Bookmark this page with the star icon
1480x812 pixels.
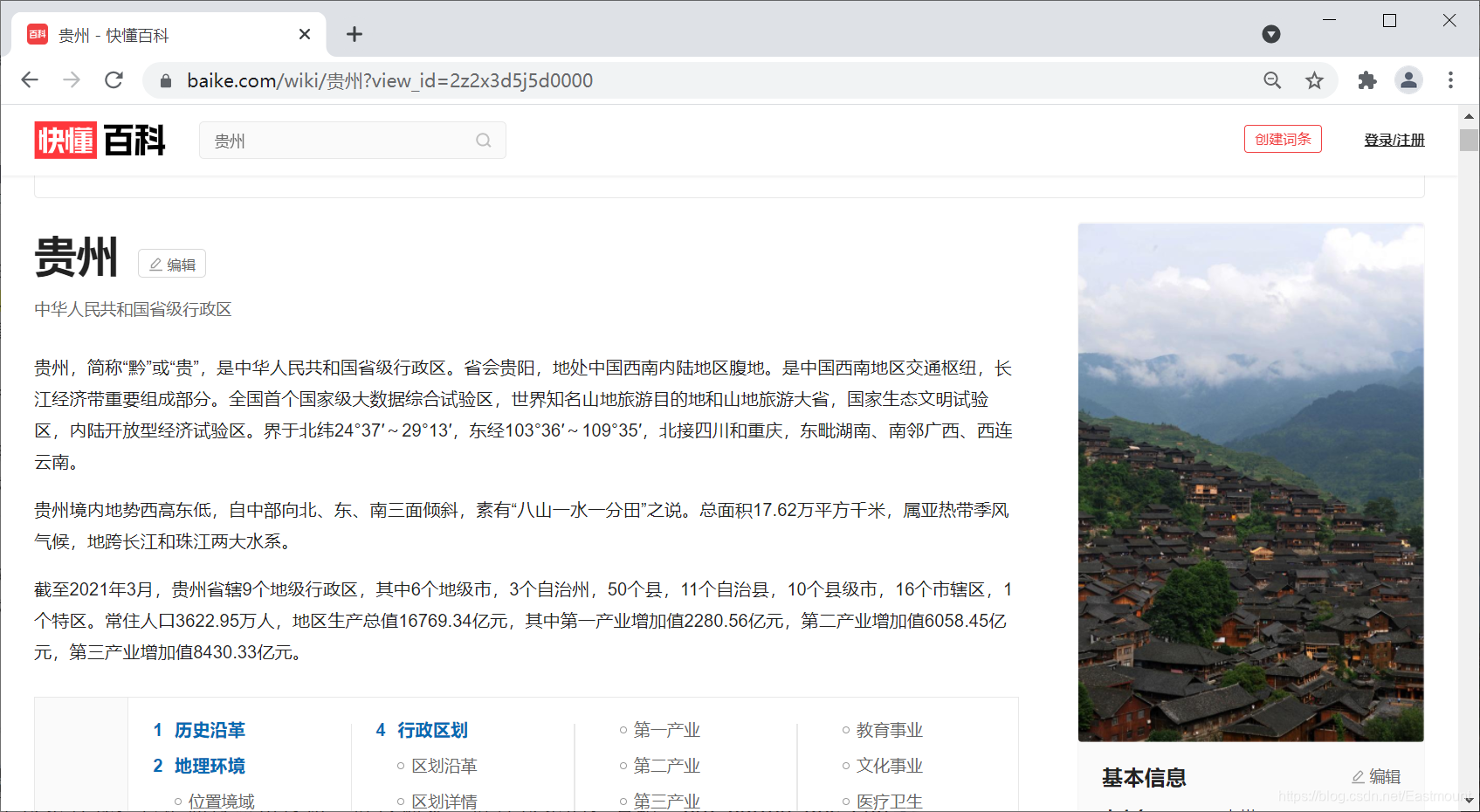coord(1314,79)
